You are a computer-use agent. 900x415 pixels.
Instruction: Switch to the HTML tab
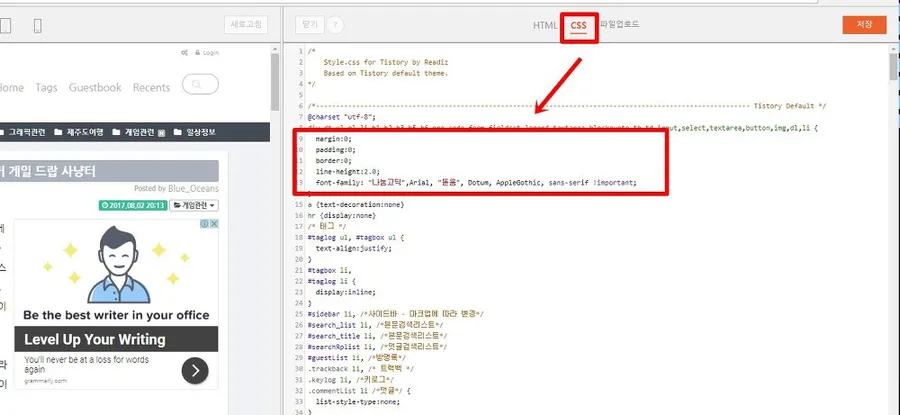click(x=545, y=26)
